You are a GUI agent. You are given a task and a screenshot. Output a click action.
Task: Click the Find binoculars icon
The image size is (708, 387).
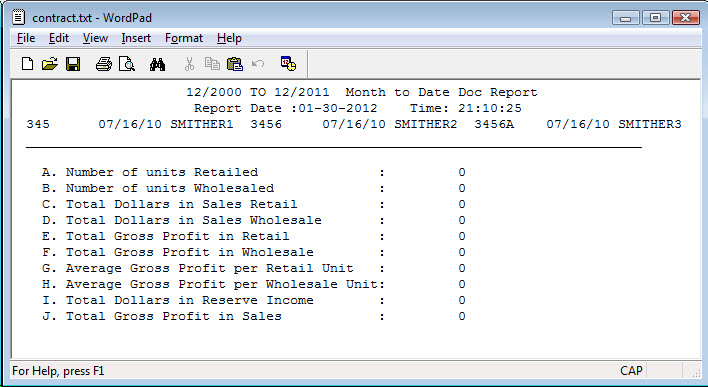pos(157,64)
